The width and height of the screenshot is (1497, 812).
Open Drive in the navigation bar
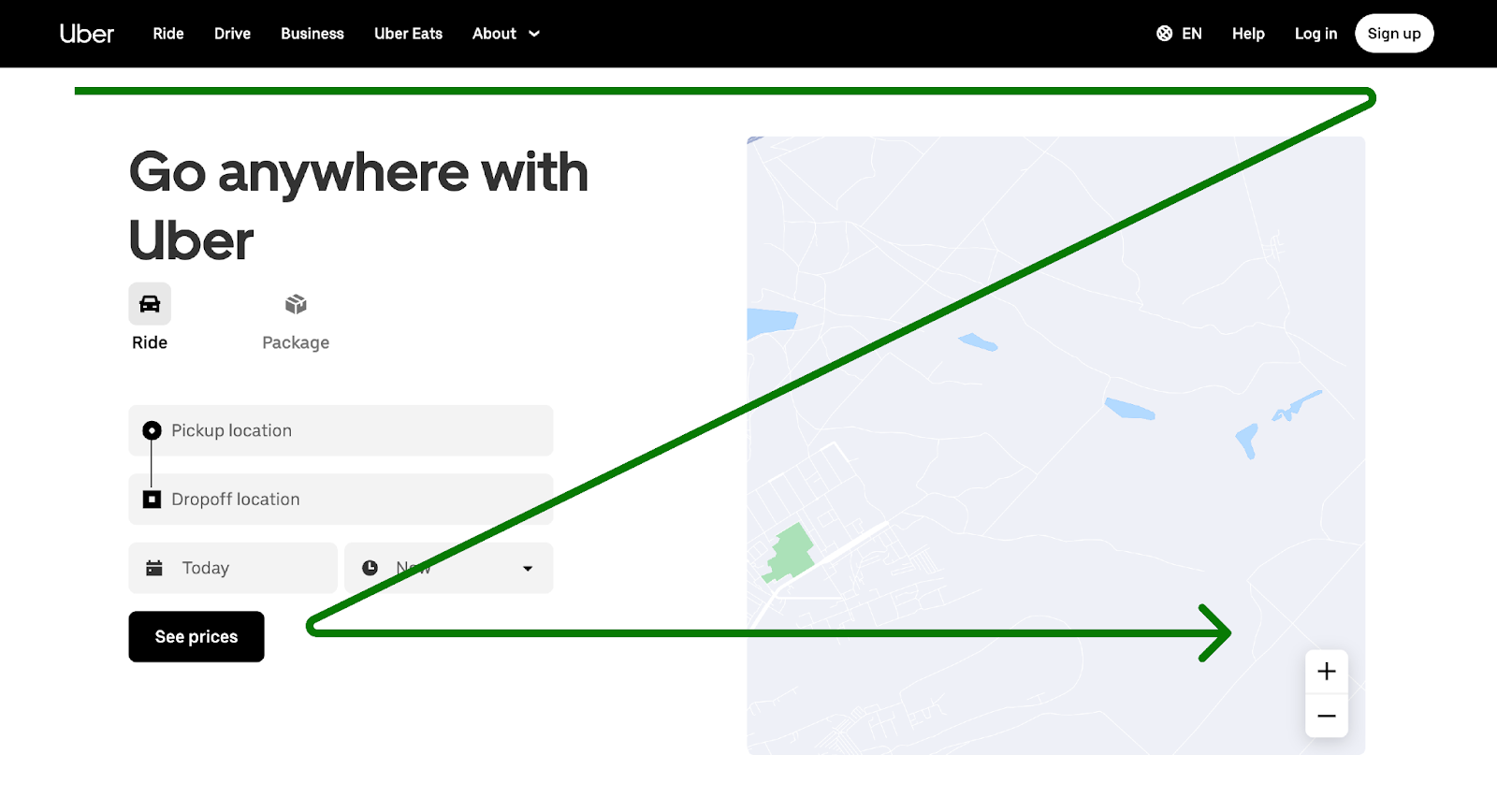[x=232, y=34]
